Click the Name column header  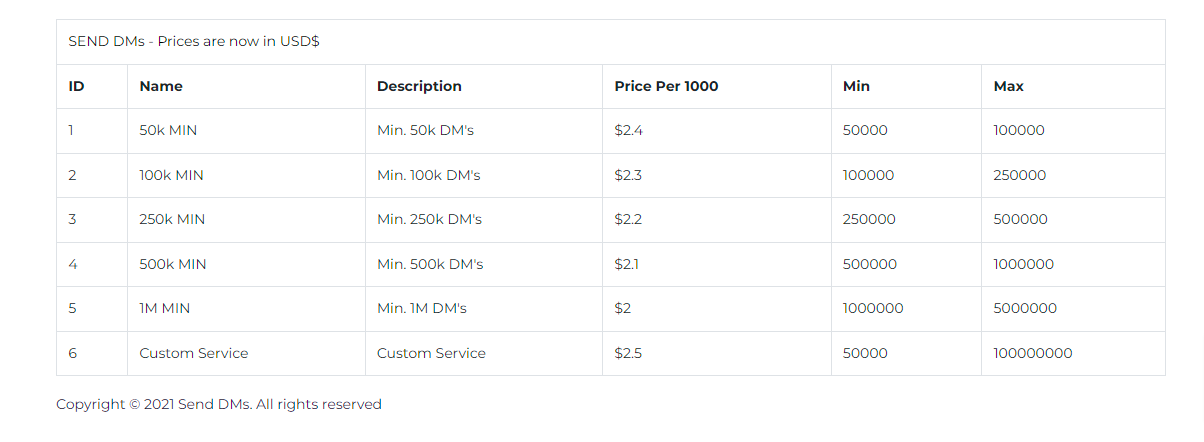161,86
